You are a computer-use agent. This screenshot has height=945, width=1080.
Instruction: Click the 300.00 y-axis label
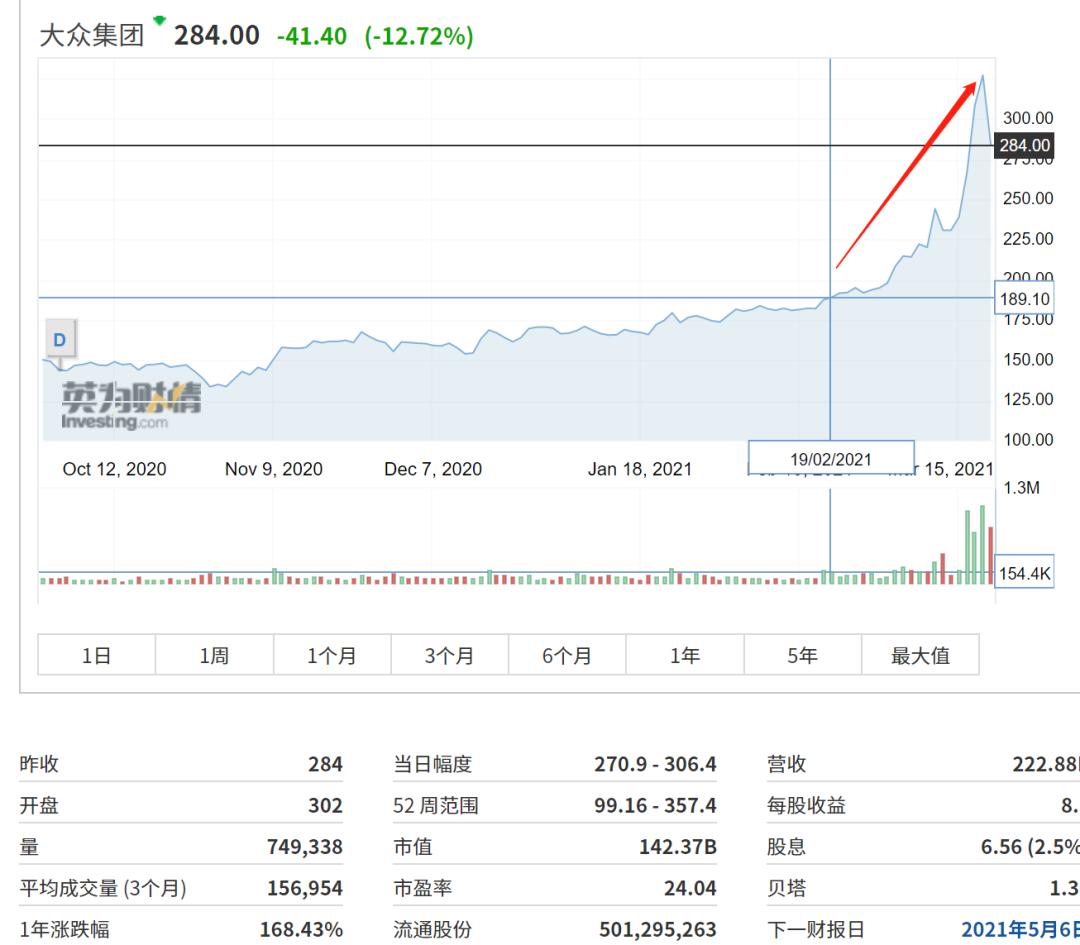click(x=1028, y=118)
